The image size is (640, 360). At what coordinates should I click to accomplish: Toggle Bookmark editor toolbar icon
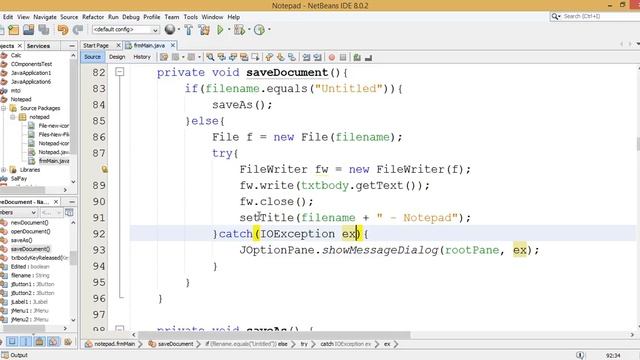(x=292, y=58)
